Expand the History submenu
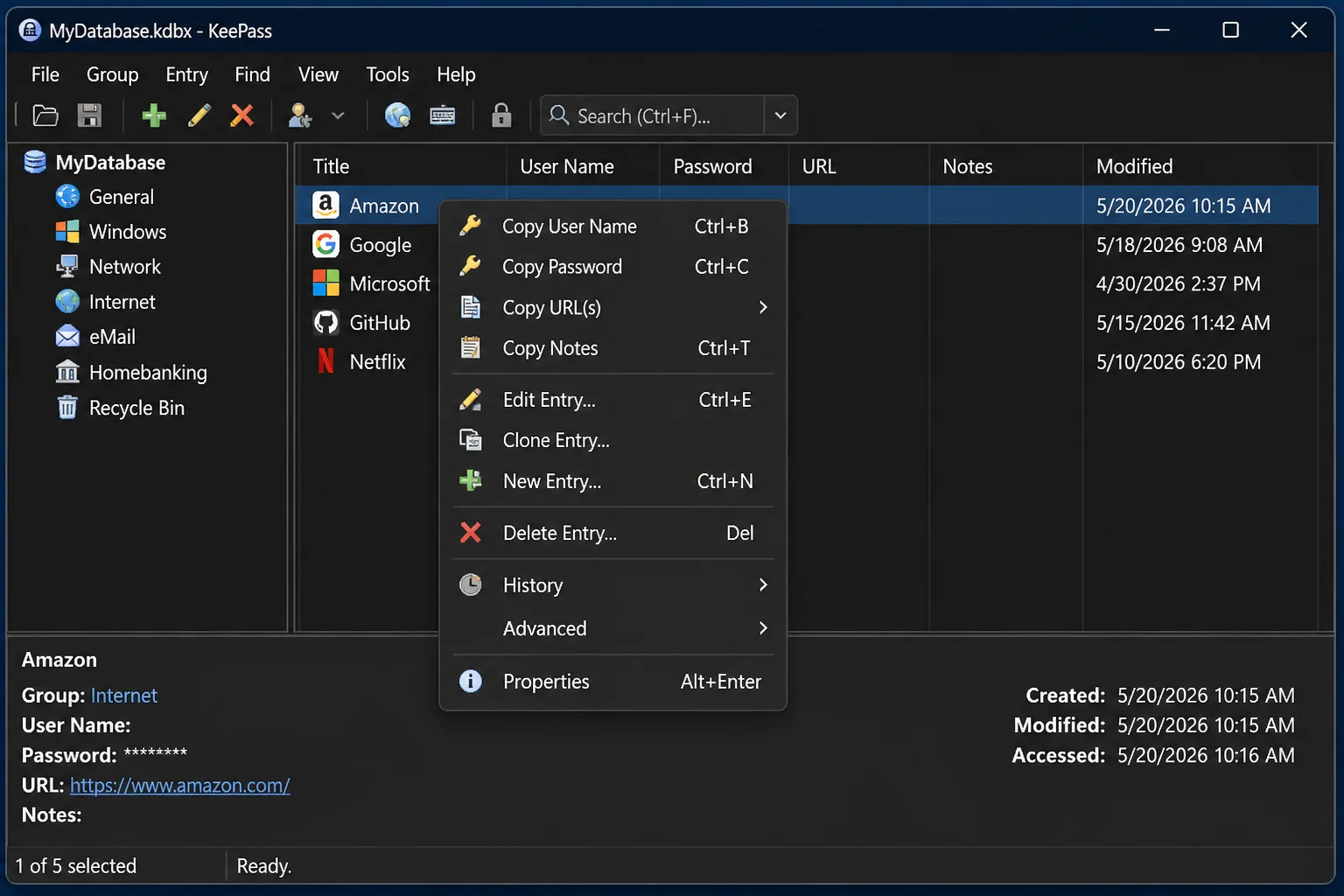The image size is (1344, 896). click(612, 585)
